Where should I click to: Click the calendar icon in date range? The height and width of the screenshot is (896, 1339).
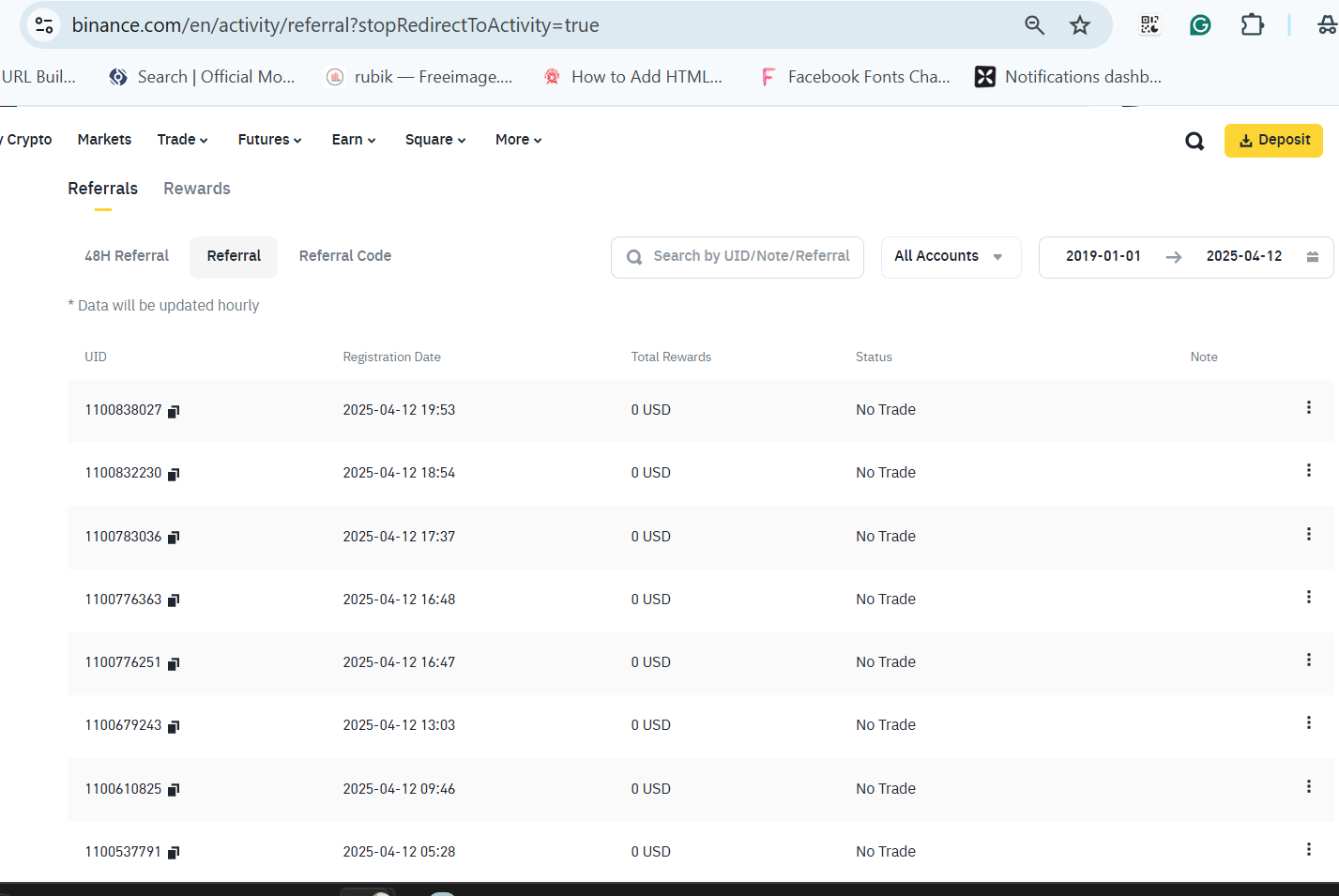click(x=1313, y=257)
